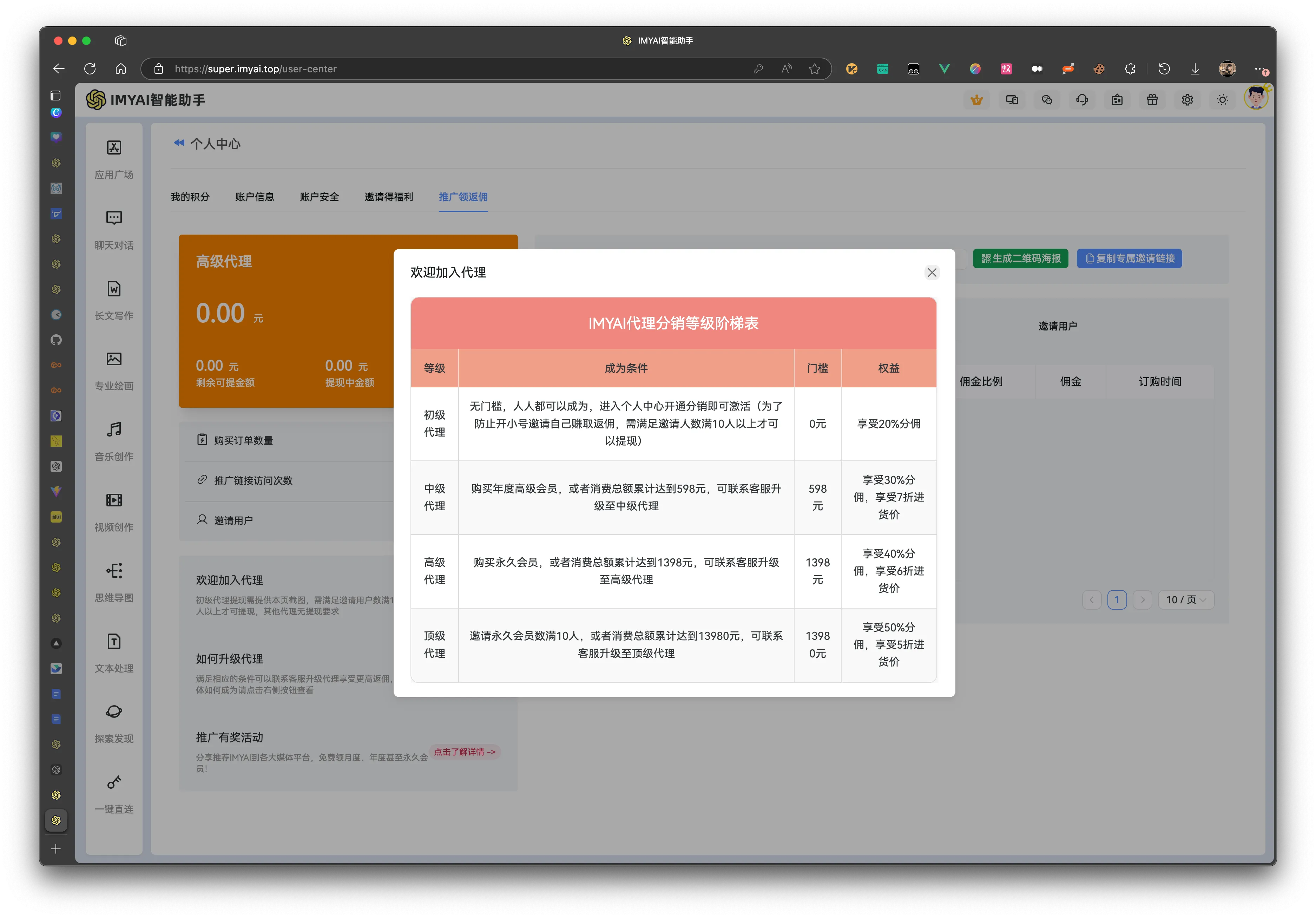Click the 如何升级代理 heading
The width and height of the screenshot is (1316, 918).
pyautogui.click(x=229, y=659)
